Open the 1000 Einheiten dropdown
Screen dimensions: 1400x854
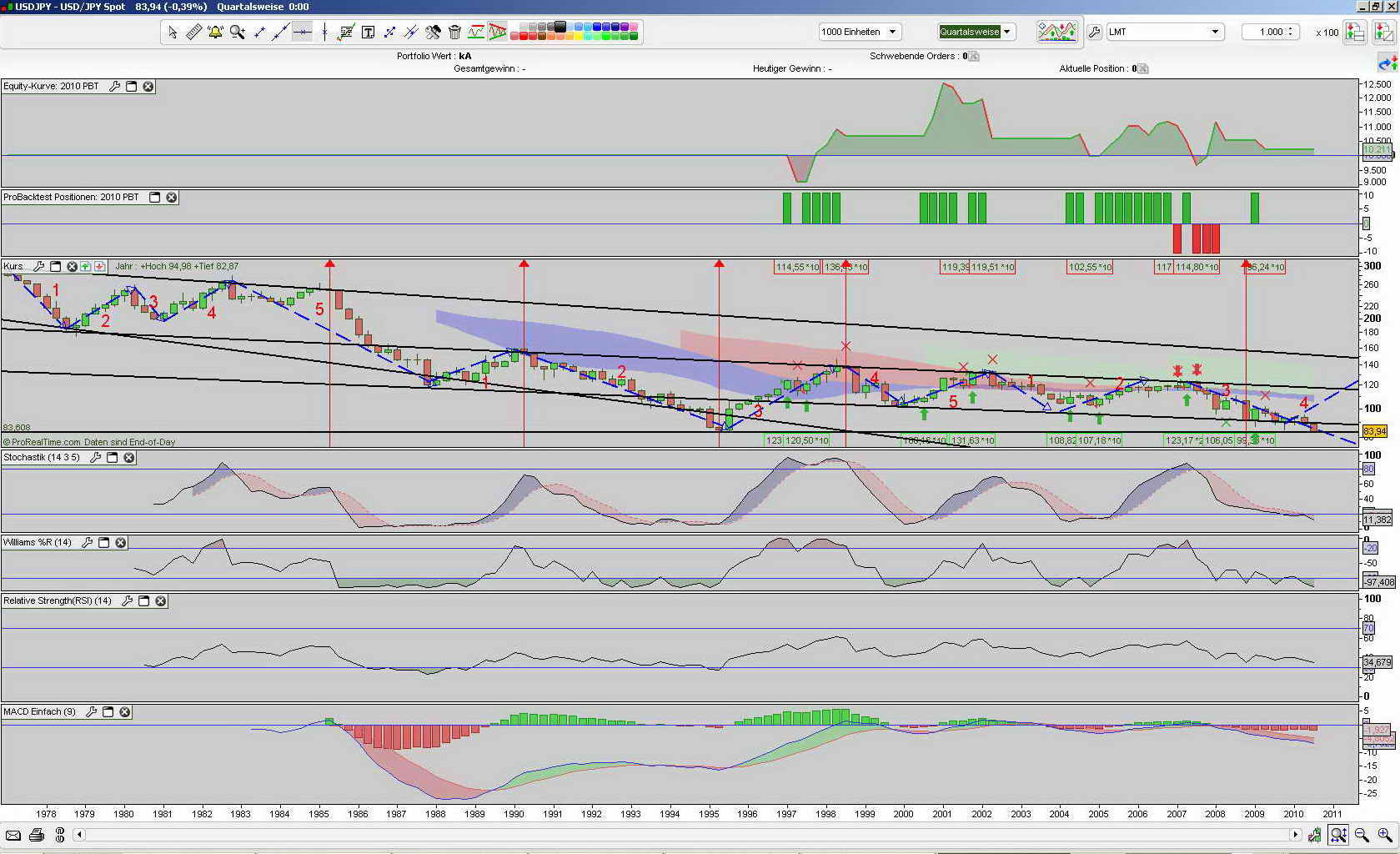(x=894, y=31)
